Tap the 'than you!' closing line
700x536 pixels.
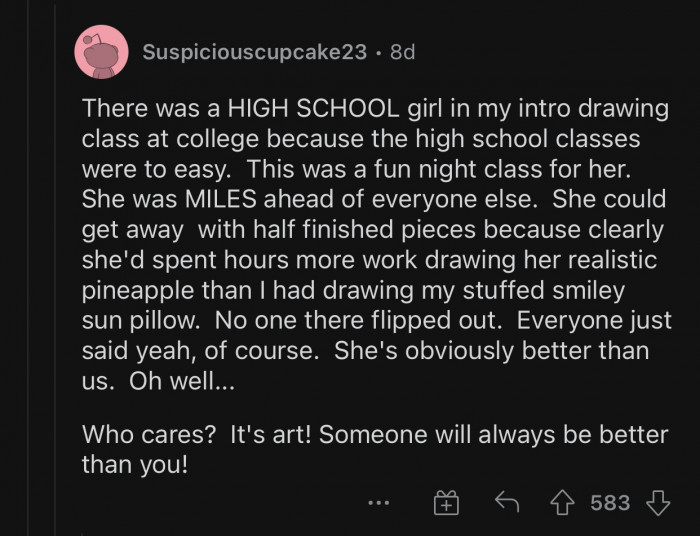click(135, 465)
